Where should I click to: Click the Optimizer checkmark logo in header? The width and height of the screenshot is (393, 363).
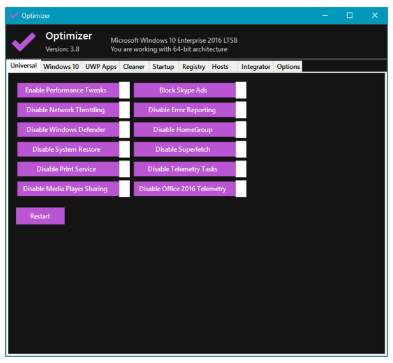(x=23, y=42)
